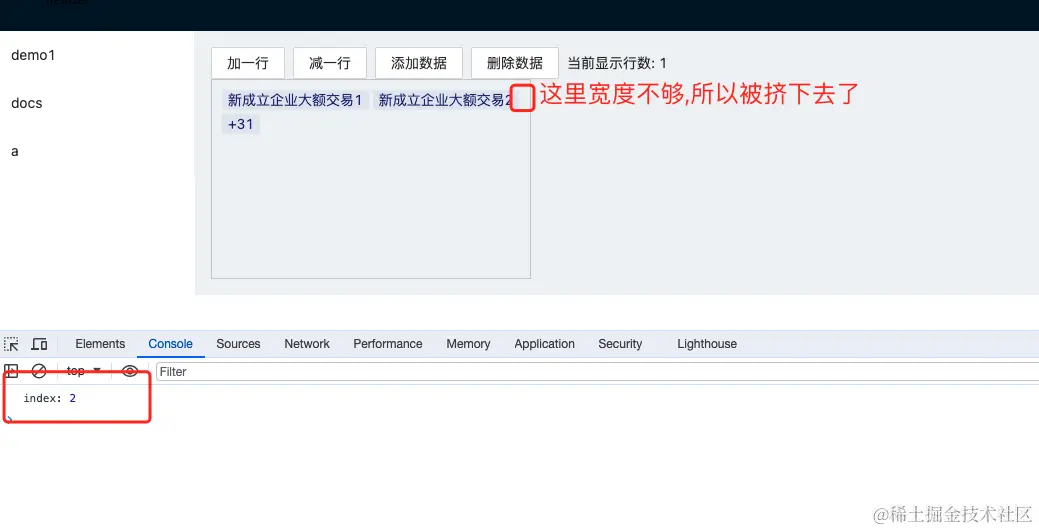
Task: Open the Sources tab
Action: pos(238,344)
